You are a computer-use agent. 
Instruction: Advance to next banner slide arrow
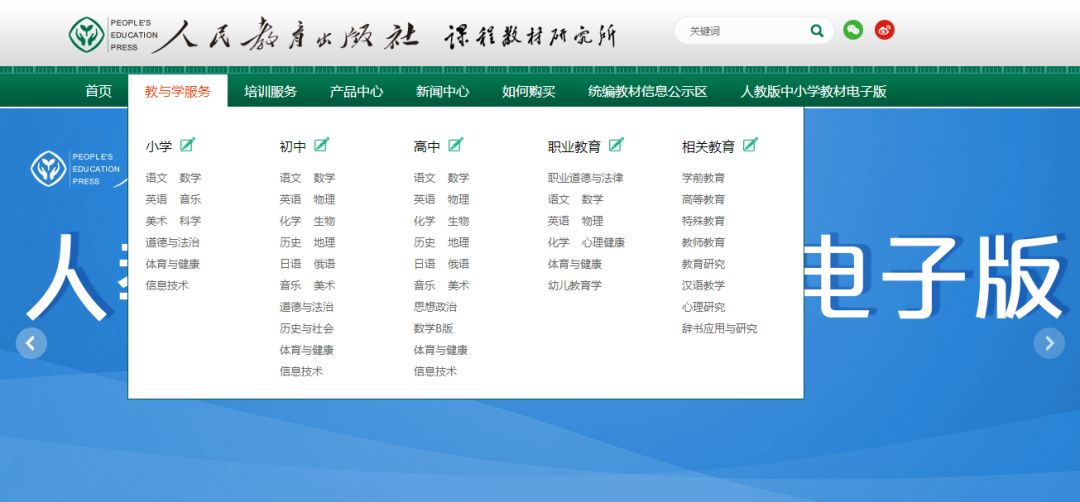coord(1049,343)
